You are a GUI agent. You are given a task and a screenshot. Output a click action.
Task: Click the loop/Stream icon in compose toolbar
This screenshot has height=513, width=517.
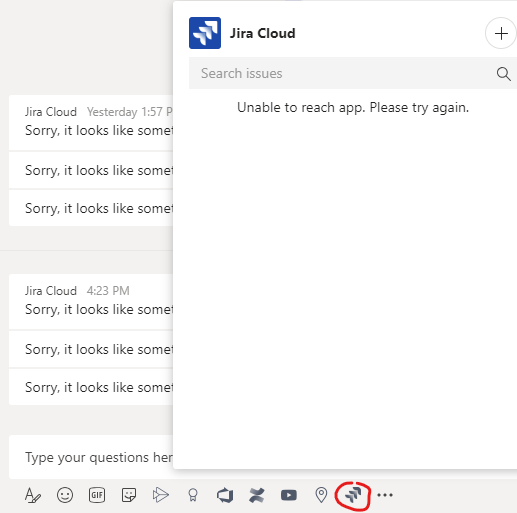point(225,495)
